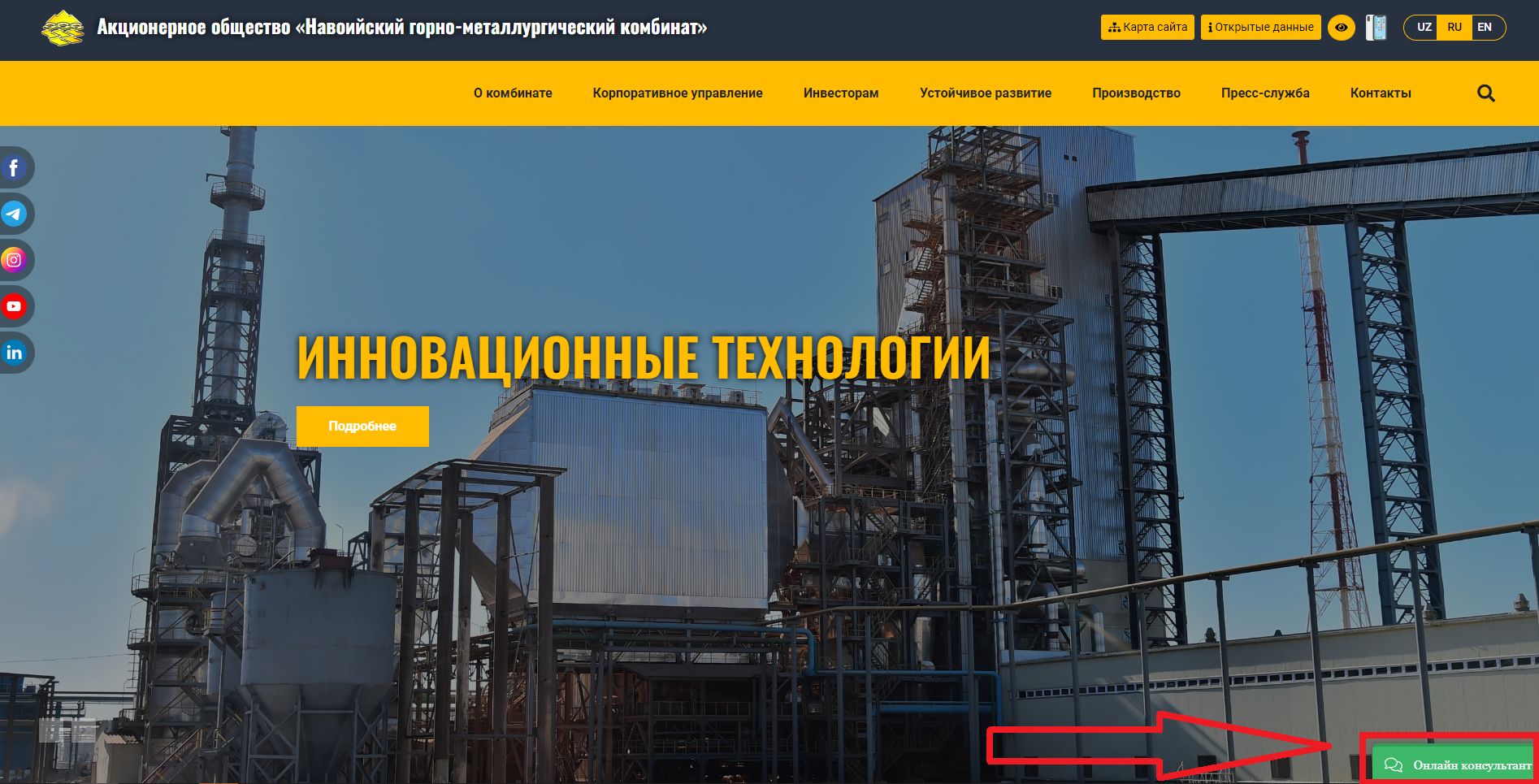Click the combine's logo in the header
Image resolution: width=1539 pixels, height=784 pixels.
pyautogui.click(x=63, y=28)
